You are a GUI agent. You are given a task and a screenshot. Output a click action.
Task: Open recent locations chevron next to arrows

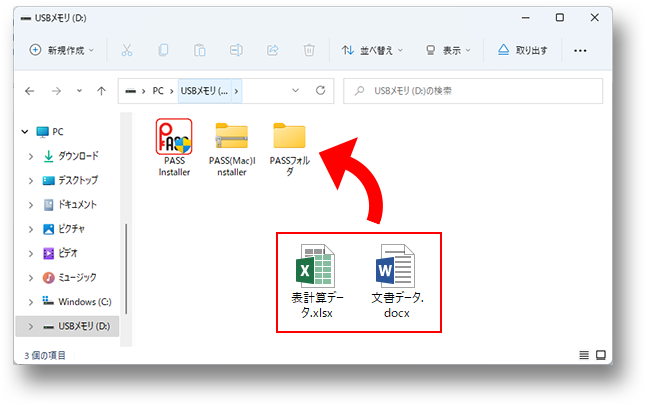(79, 91)
